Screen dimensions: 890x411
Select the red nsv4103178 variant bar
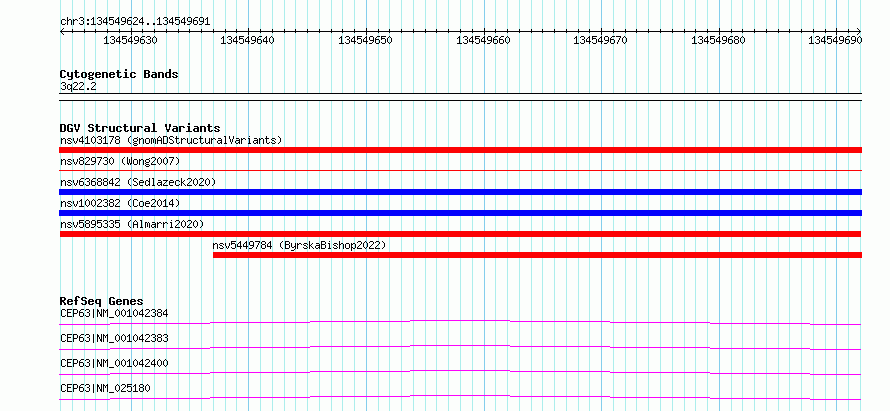pos(460,150)
